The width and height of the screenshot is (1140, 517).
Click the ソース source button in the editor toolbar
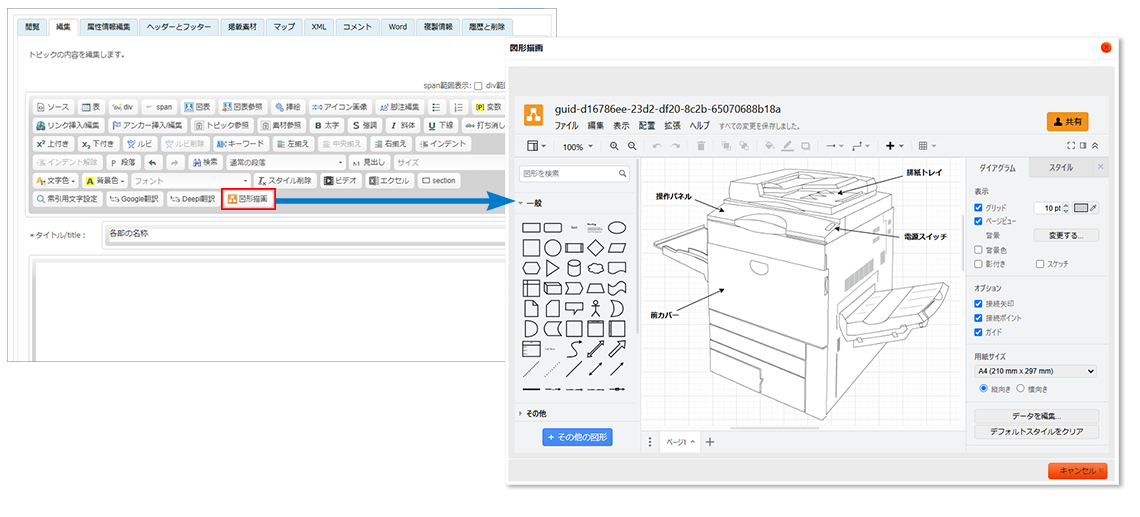(53, 106)
